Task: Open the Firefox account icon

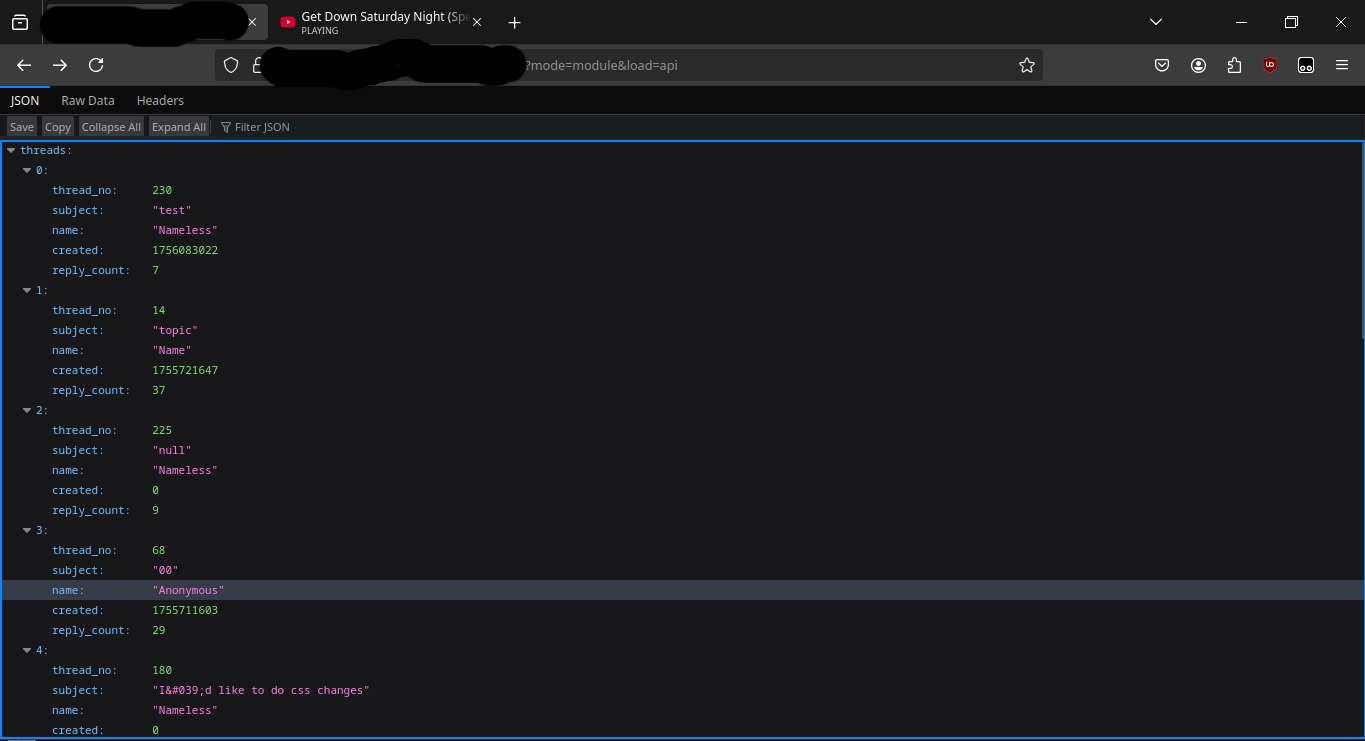Action: point(1198,65)
